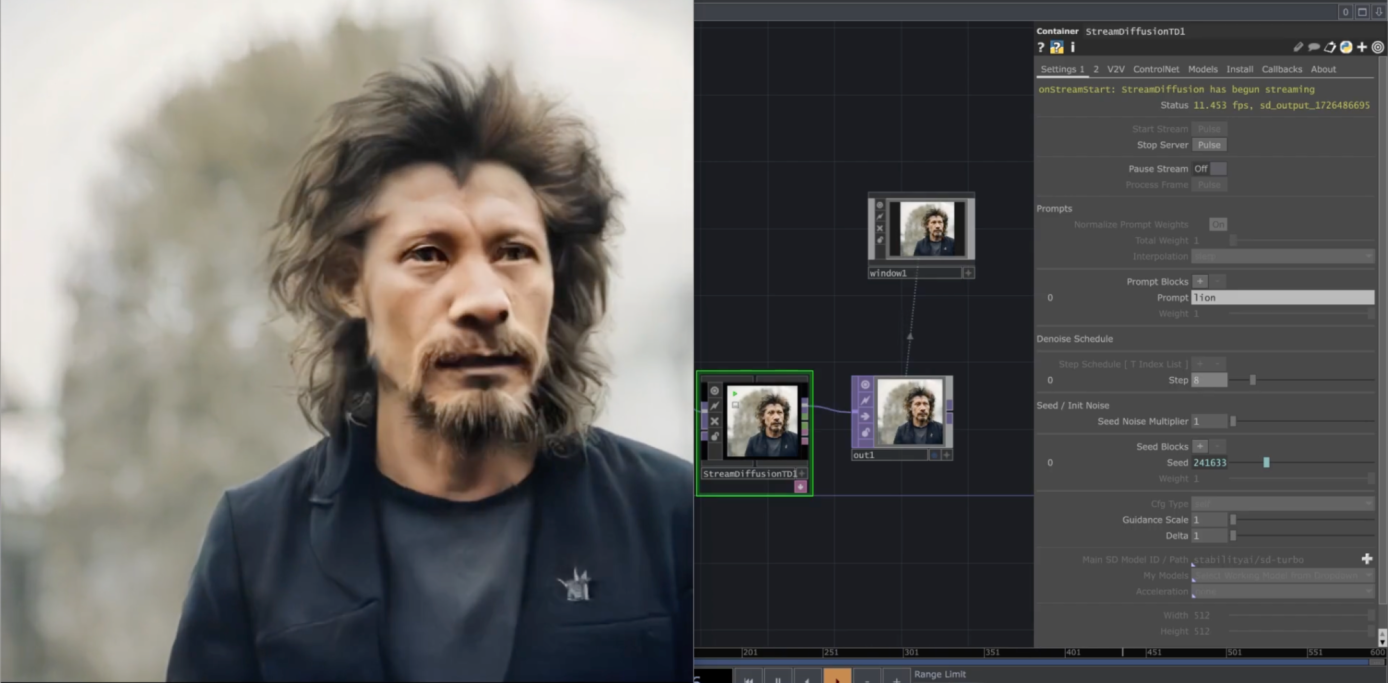Click the parameter panel scrollbar down arrow
Viewport: 1388px width, 683px height.
point(1382,641)
